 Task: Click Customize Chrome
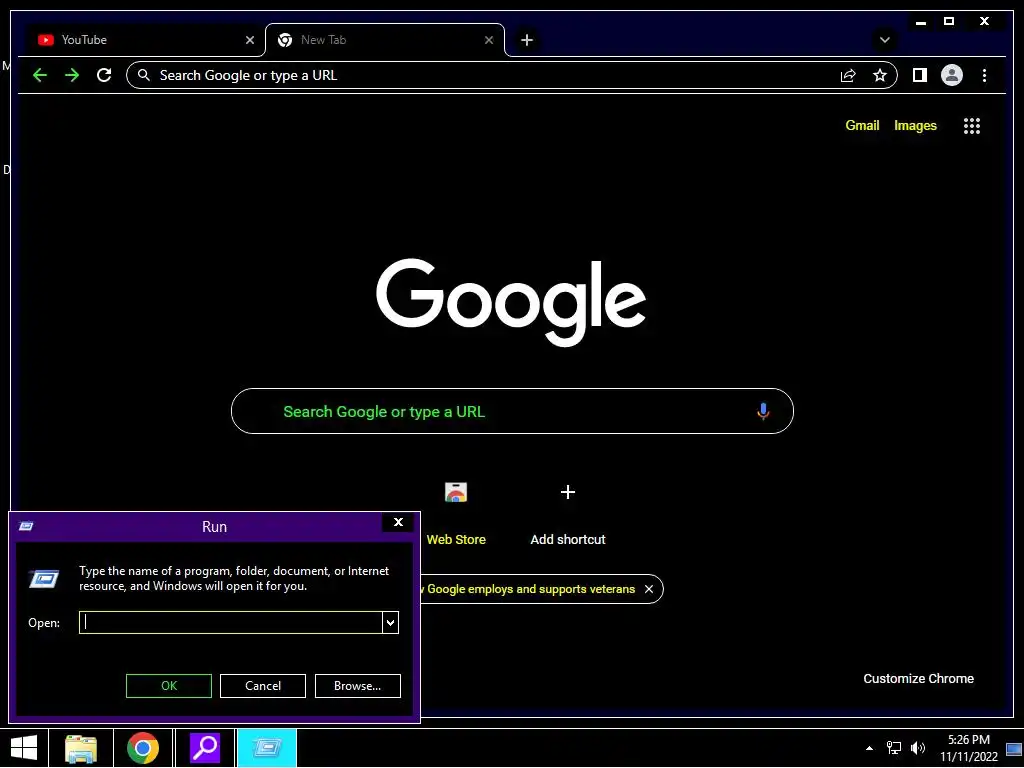[x=918, y=679]
